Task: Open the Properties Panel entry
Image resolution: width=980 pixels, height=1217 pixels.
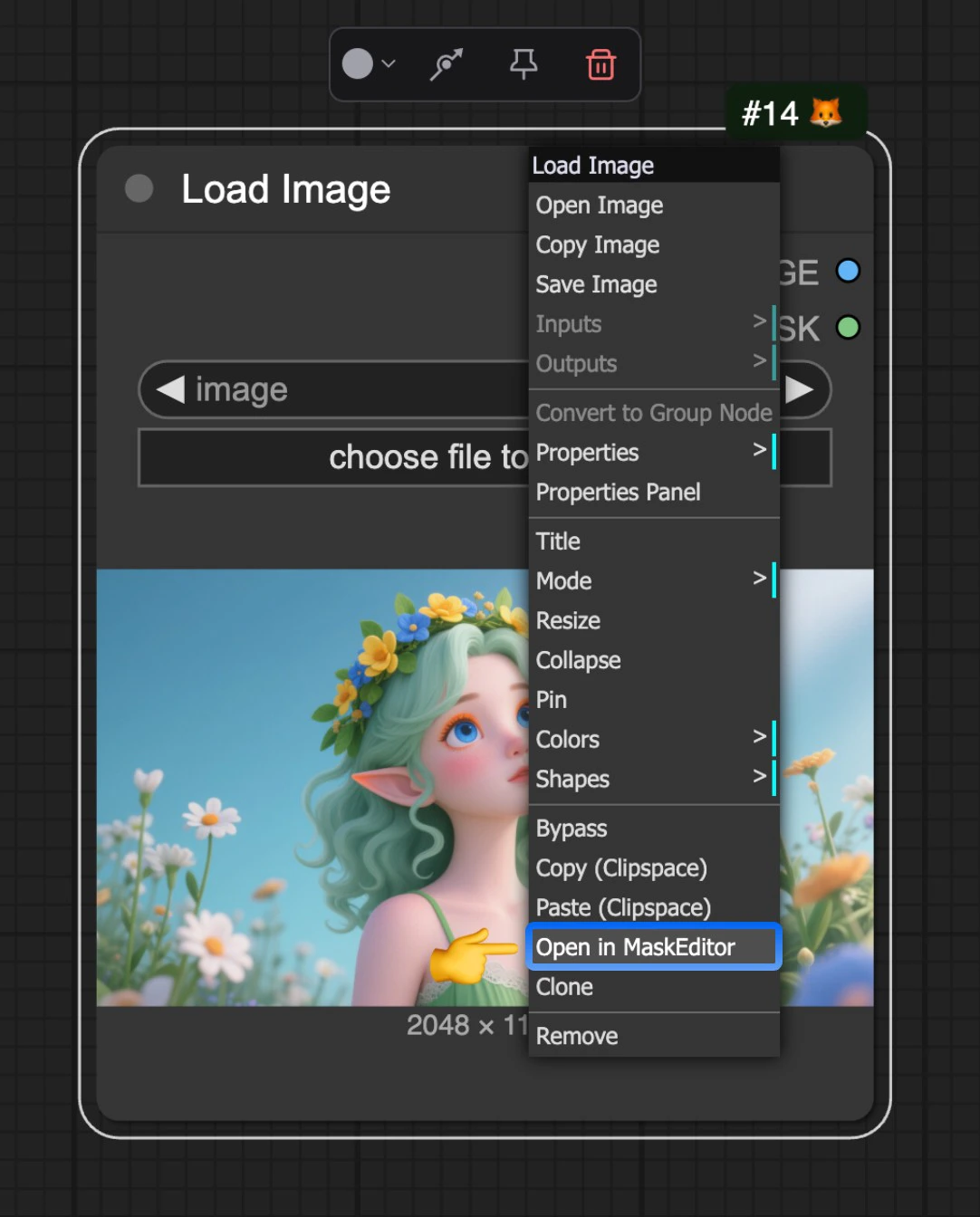Action: (x=618, y=492)
